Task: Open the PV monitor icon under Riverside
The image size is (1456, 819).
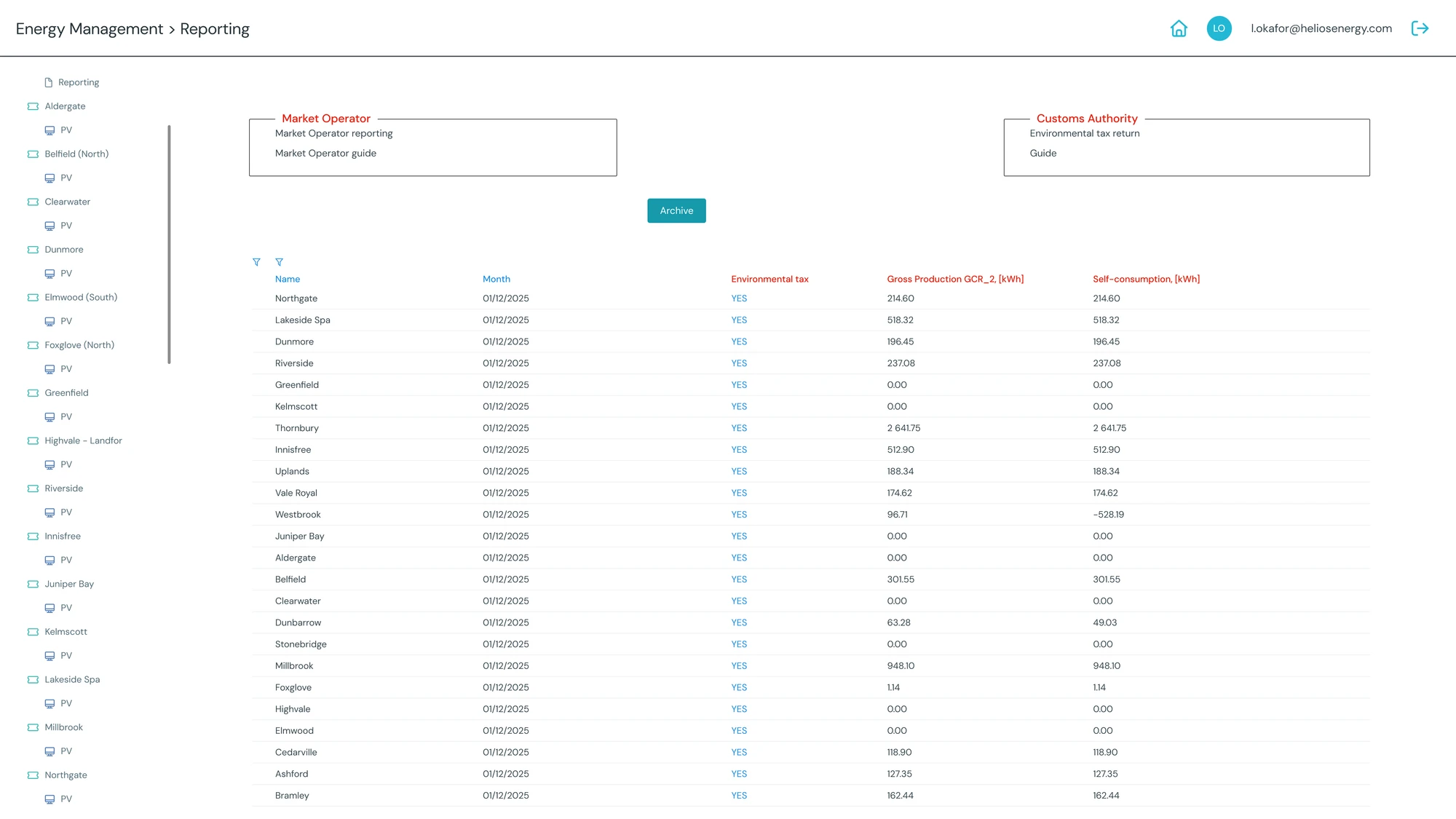Action: pos(50,513)
